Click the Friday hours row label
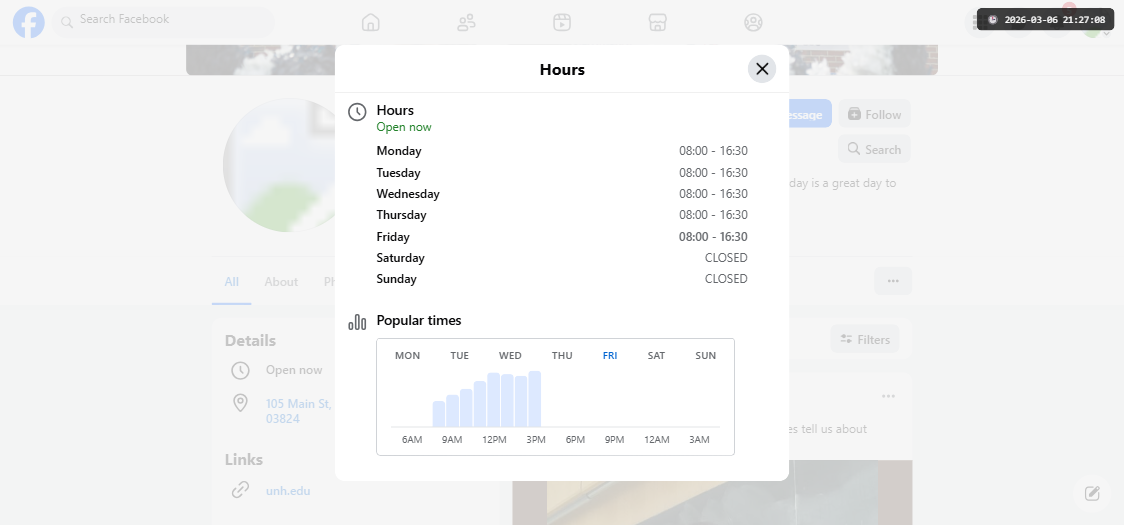 (x=393, y=237)
